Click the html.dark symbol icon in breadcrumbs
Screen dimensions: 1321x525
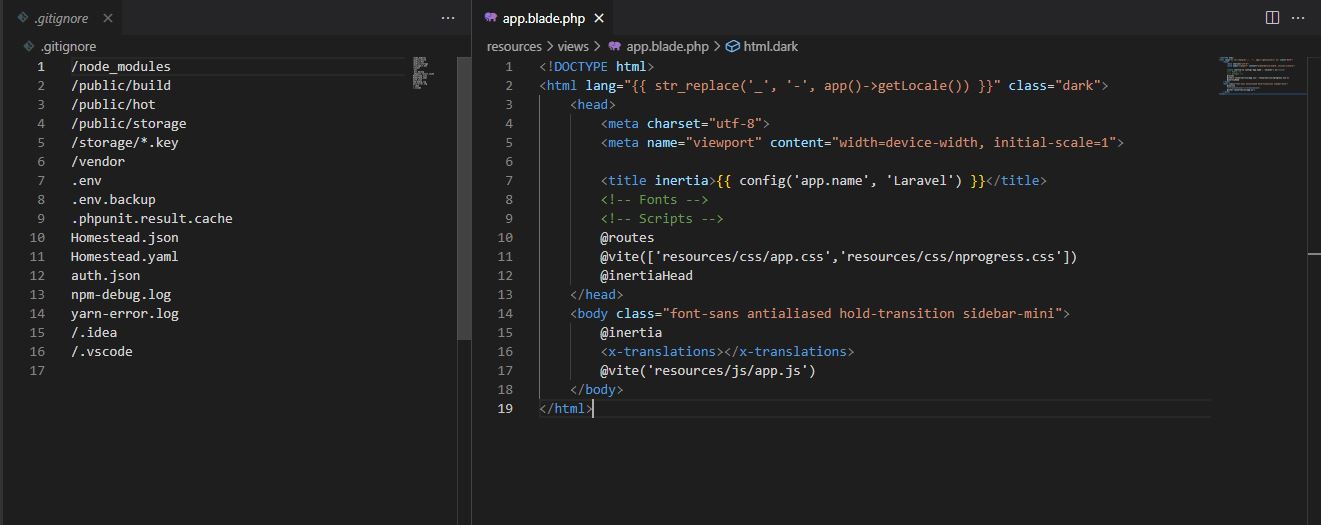[x=732, y=46]
